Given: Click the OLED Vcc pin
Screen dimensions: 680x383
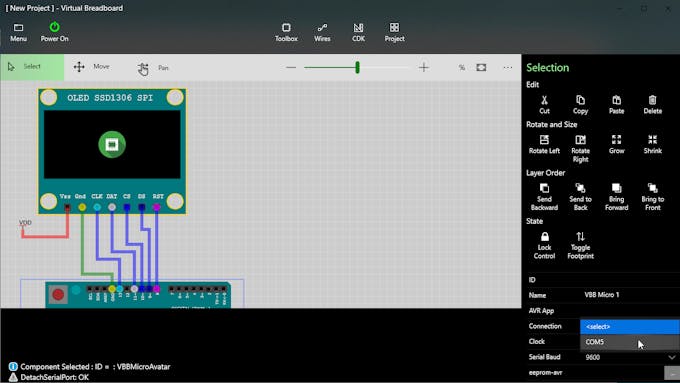Looking at the screenshot, I should pyautogui.click(x=67, y=207).
